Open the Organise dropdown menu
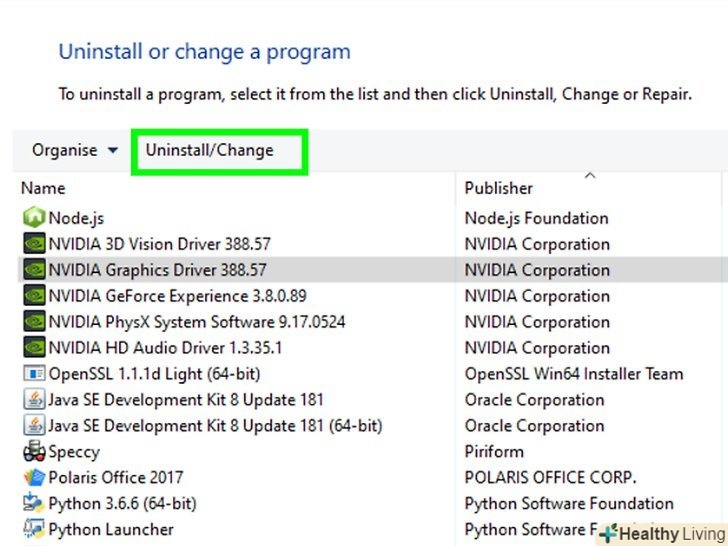 (x=75, y=151)
